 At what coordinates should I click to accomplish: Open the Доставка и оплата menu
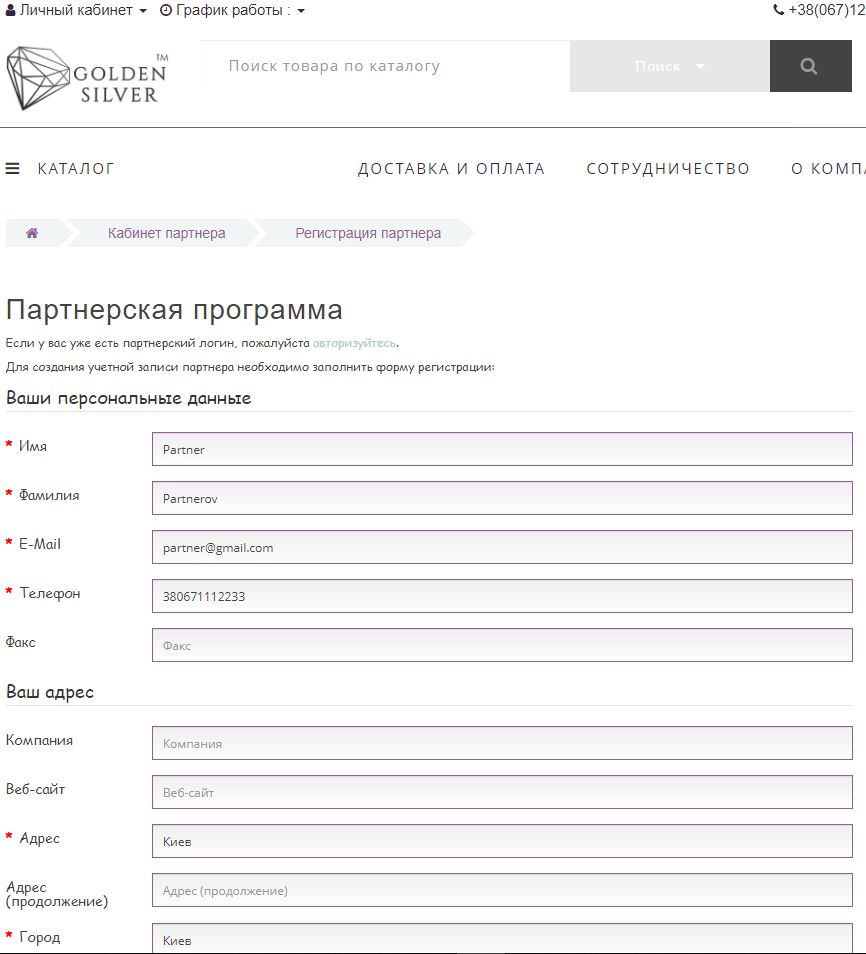(x=451, y=168)
